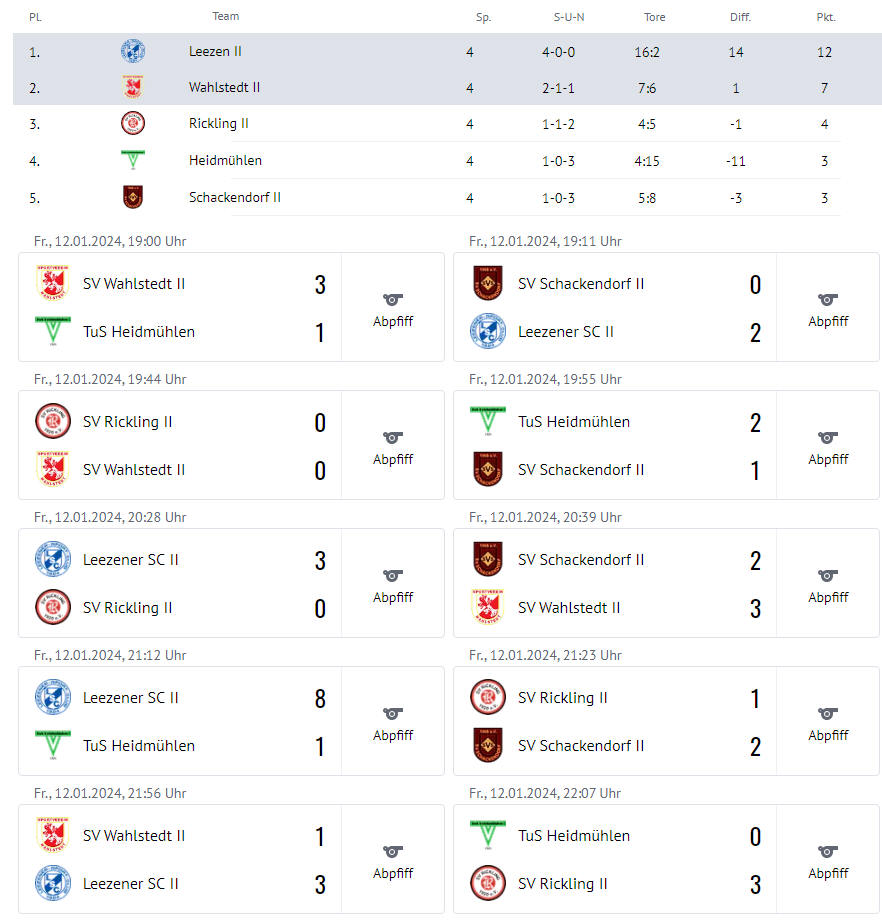Click the Wahlstedt II crest in the table
This screenshot has width=882, height=921.
click(x=133, y=87)
